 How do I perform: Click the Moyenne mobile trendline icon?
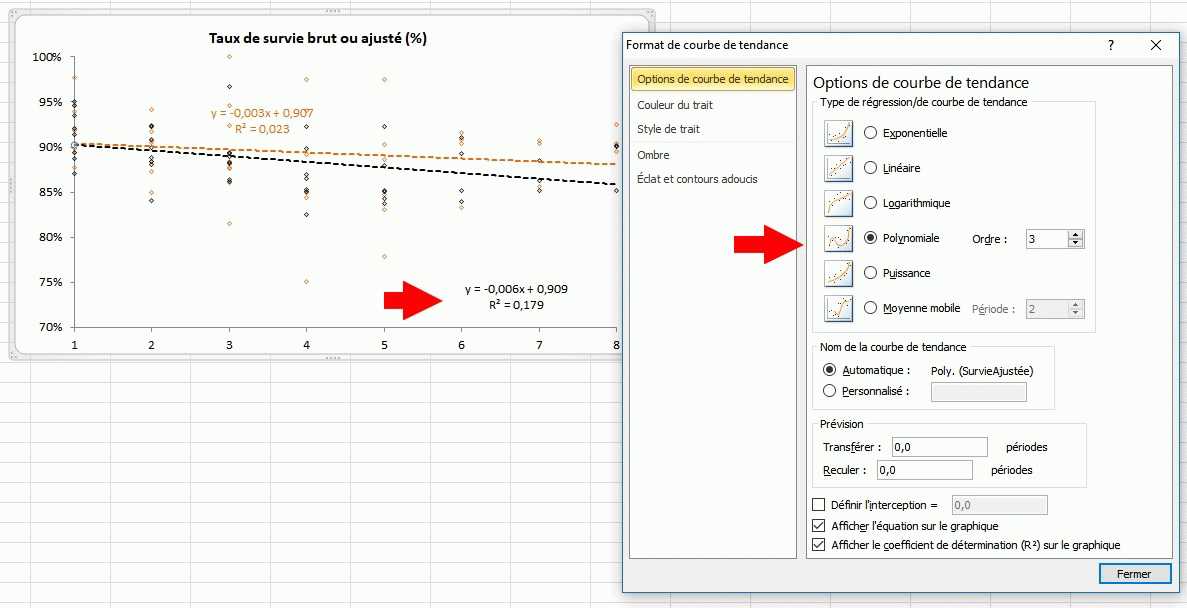838,308
